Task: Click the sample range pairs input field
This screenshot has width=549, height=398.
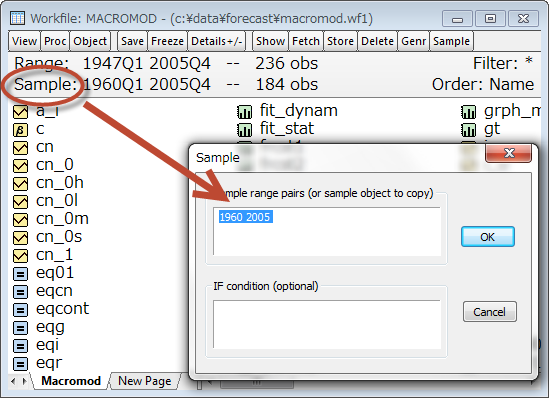Action: (x=327, y=231)
